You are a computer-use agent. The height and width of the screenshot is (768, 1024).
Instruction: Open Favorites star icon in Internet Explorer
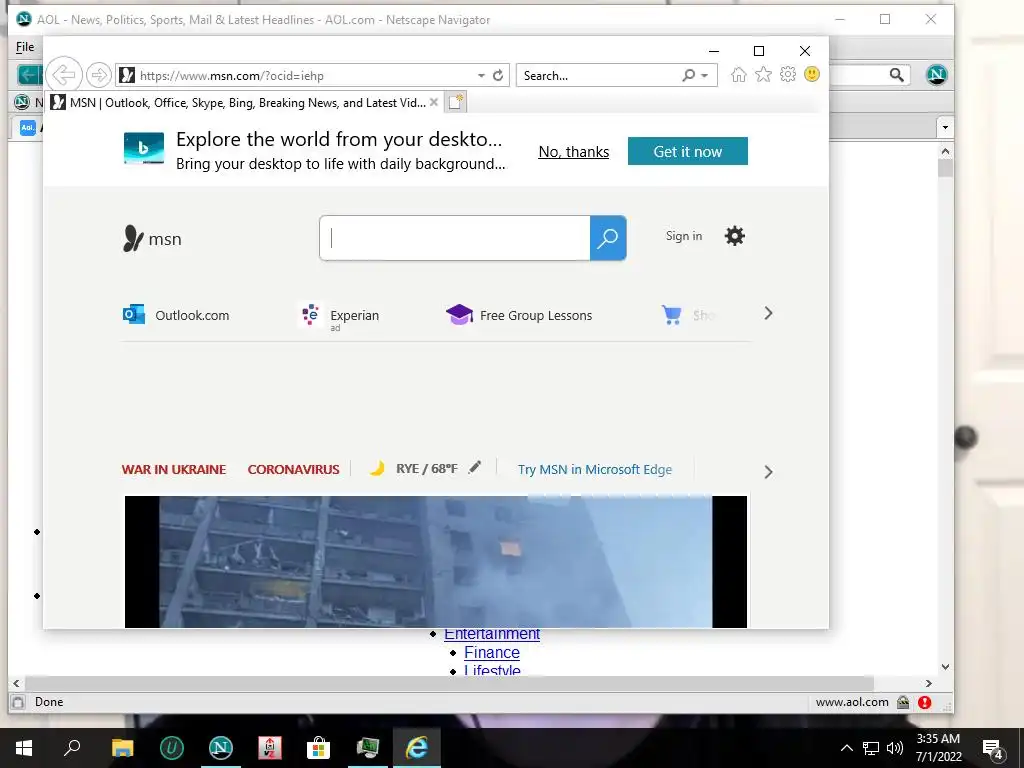click(x=763, y=74)
